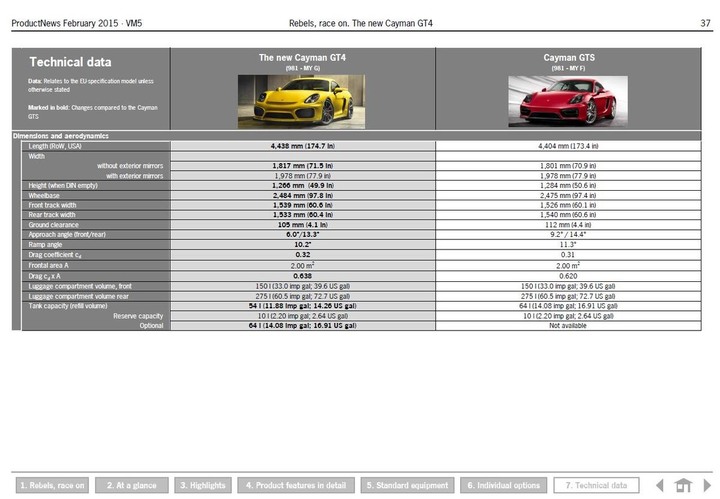Select the 'Front track width' label
Screen dimensions: 720x499
point(52,205)
